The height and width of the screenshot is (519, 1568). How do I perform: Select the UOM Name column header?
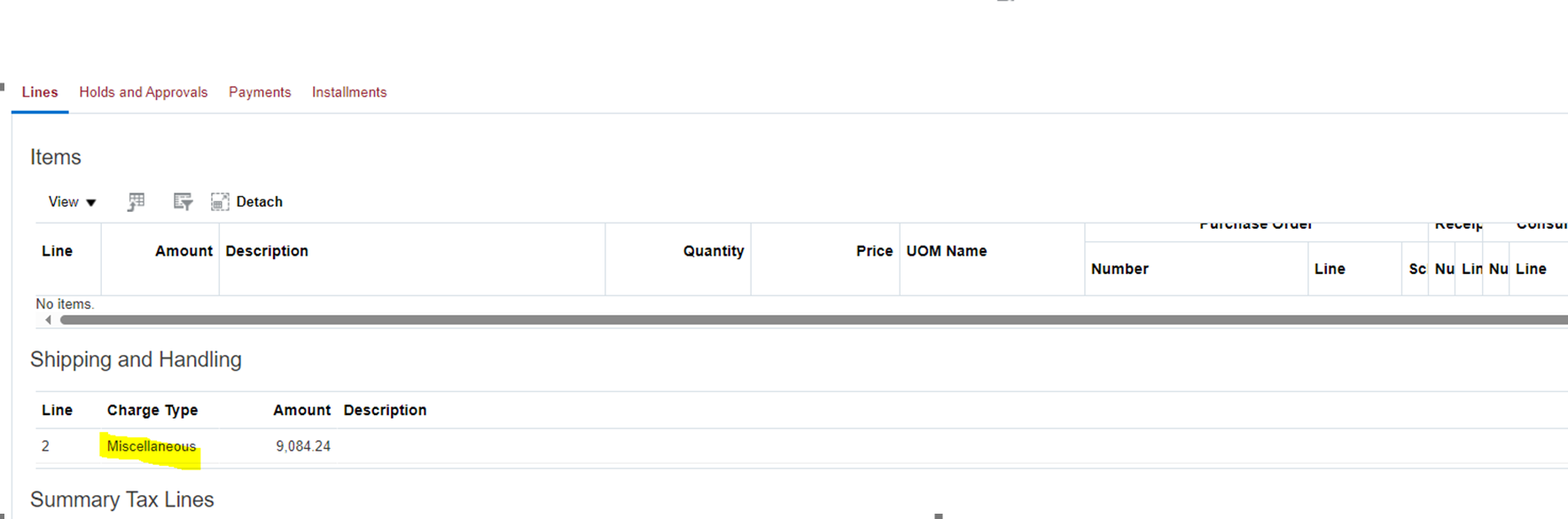click(x=947, y=251)
